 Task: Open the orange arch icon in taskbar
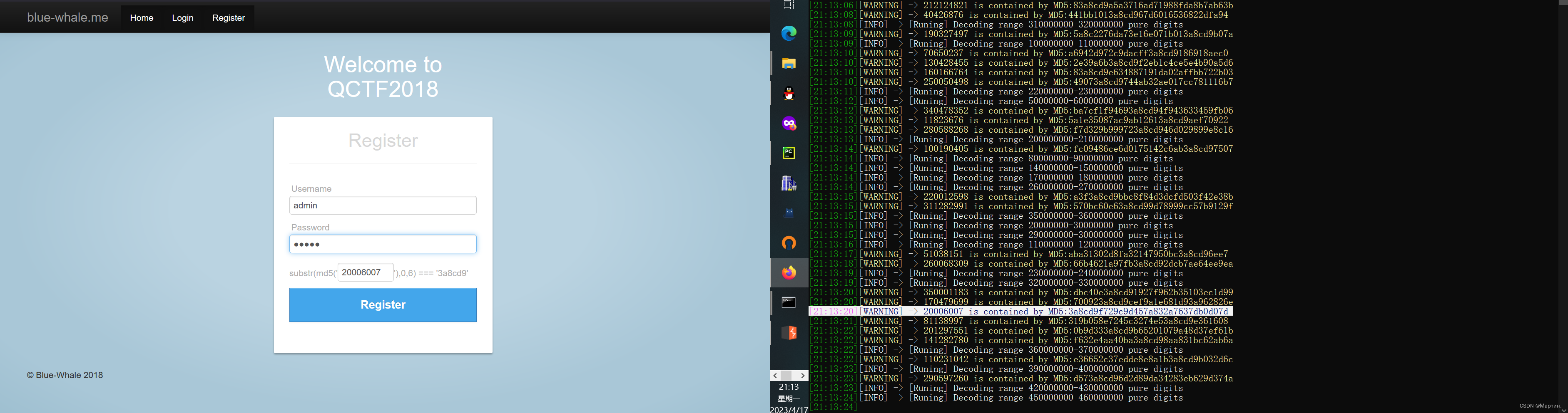point(789,243)
